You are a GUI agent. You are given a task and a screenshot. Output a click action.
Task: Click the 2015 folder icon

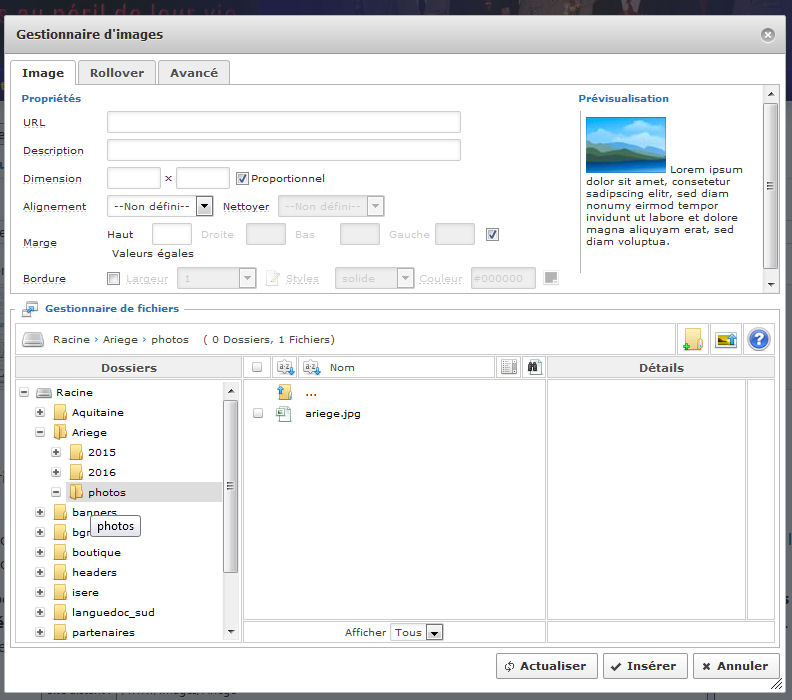pos(76,452)
